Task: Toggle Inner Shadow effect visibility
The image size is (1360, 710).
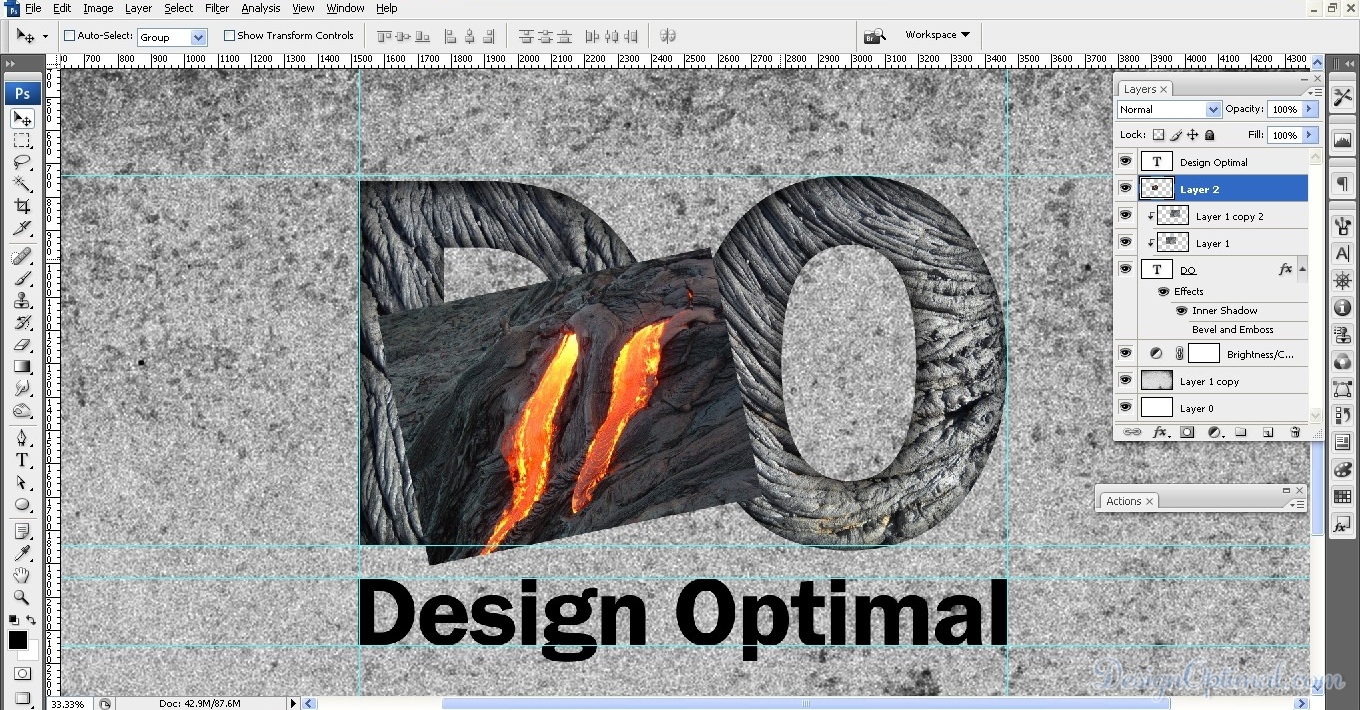Action: (1181, 310)
